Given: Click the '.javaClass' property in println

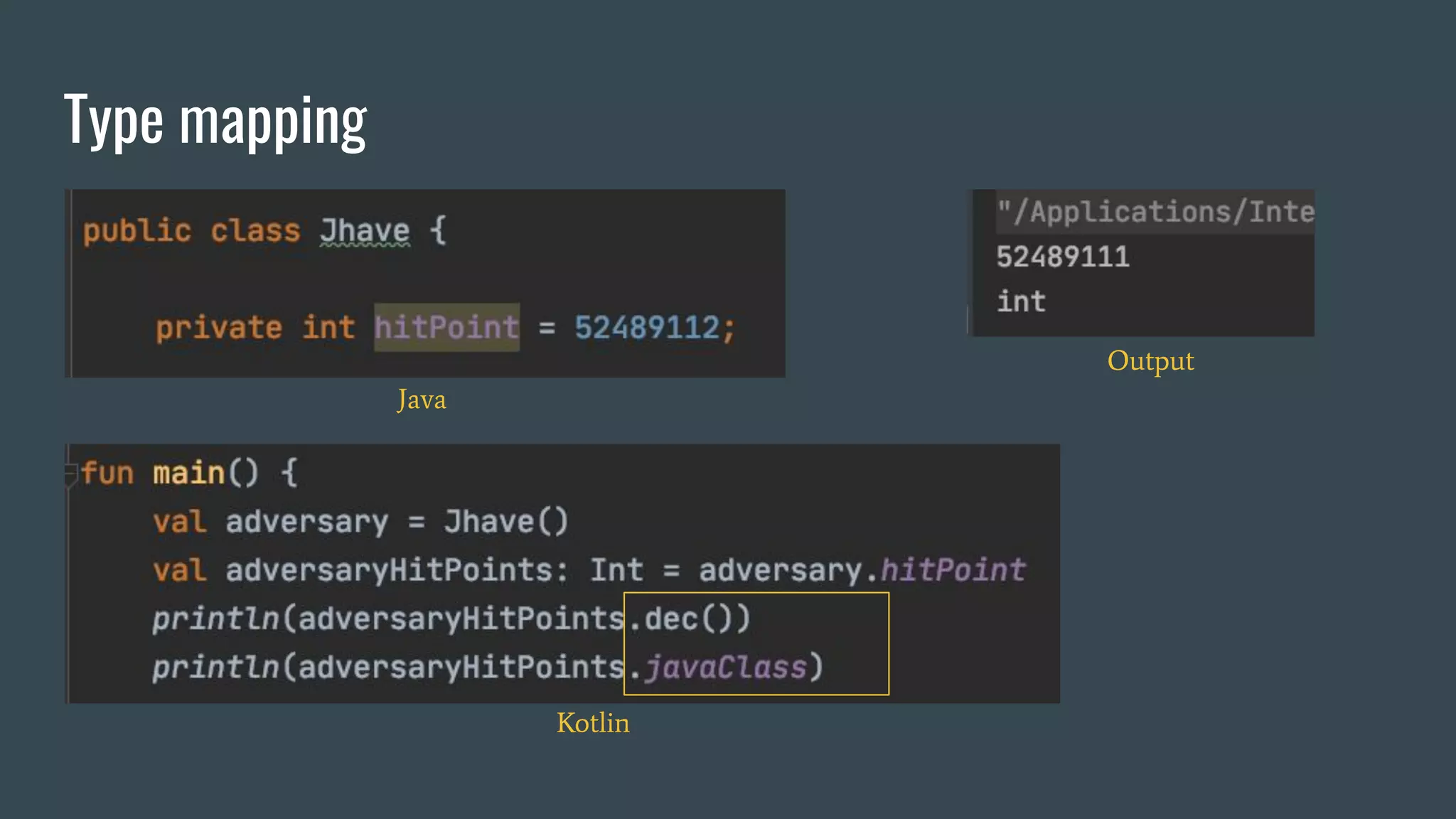Looking at the screenshot, I should pyautogui.click(x=718, y=667).
